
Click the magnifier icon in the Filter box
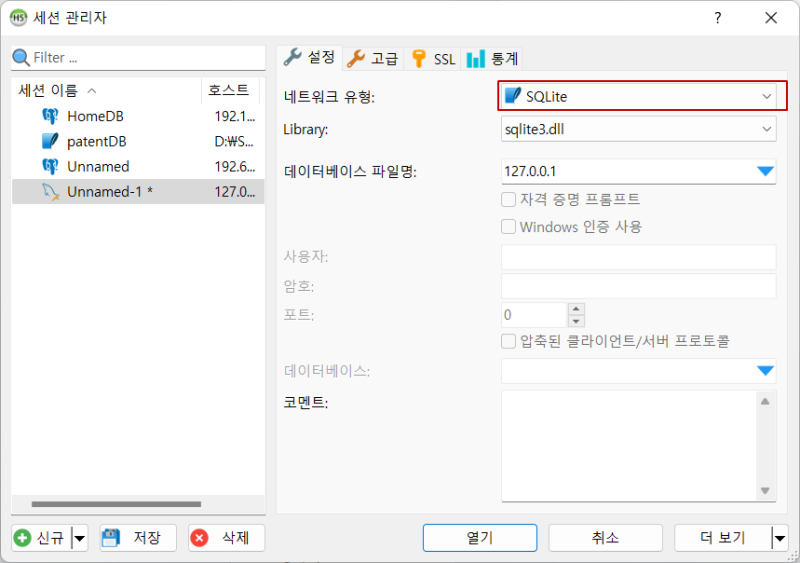21,58
